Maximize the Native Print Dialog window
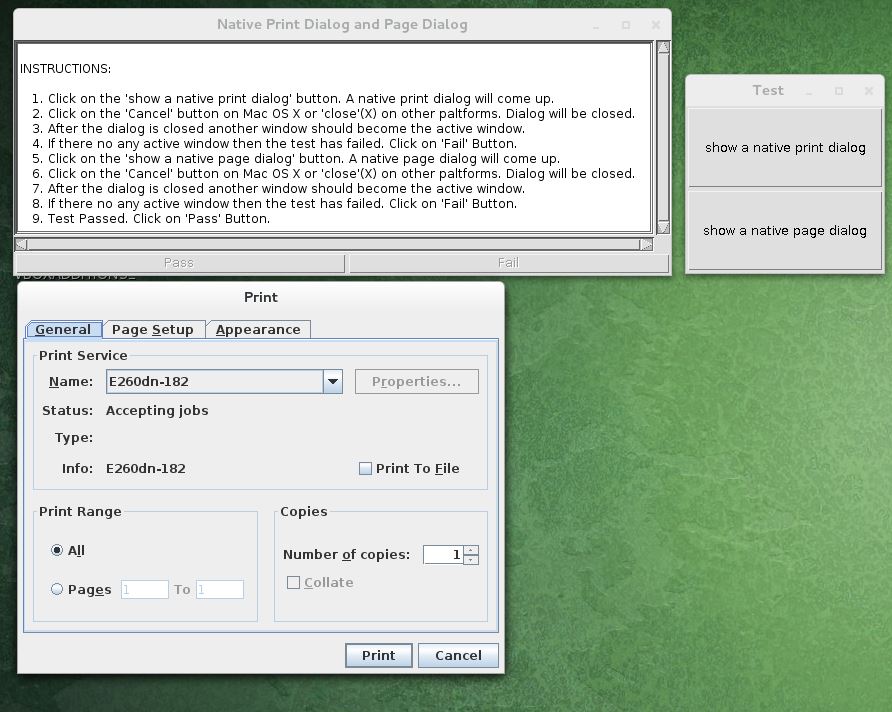The height and width of the screenshot is (712, 892). [626, 25]
